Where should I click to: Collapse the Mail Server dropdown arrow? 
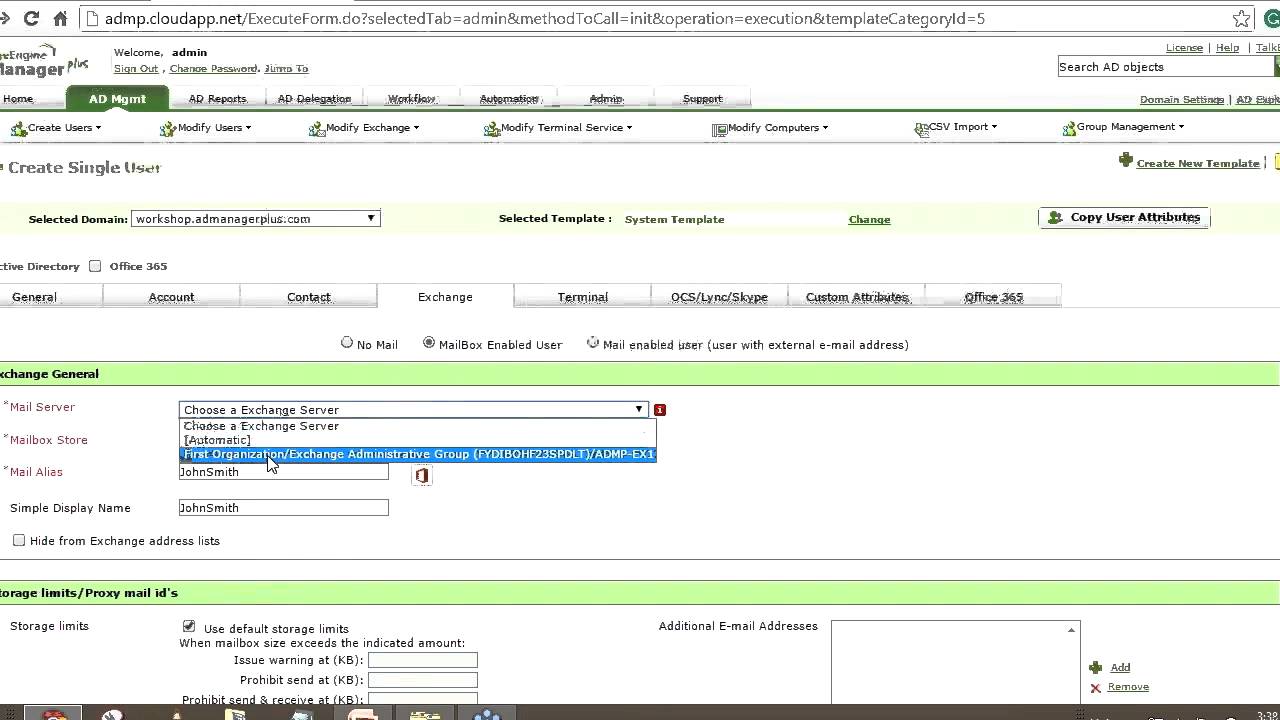(639, 410)
